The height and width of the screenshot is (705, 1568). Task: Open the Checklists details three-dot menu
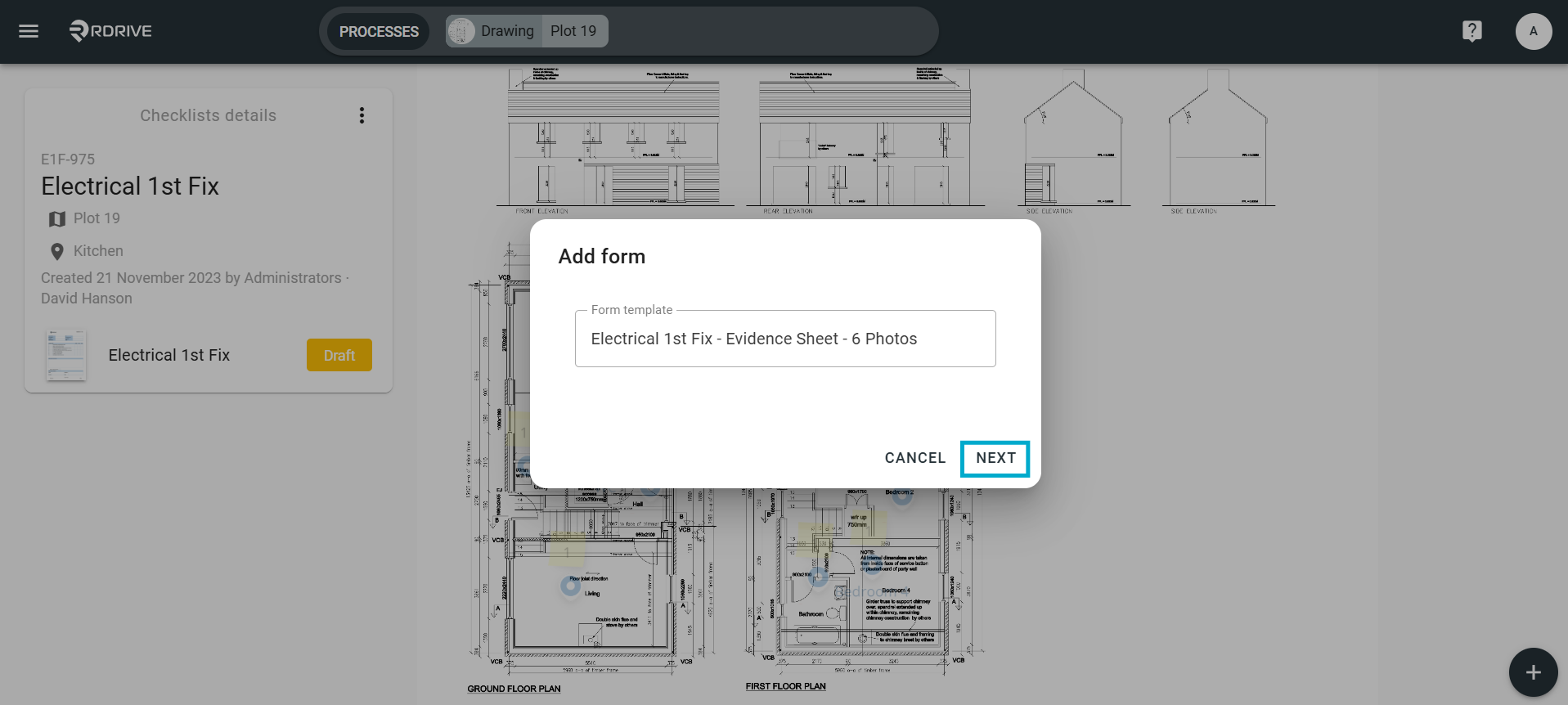pyautogui.click(x=362, y=115)
